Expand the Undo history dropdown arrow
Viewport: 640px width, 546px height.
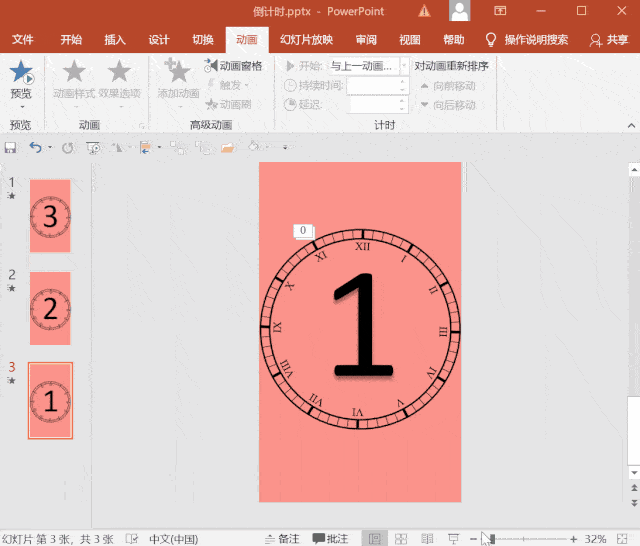[50, 148]
